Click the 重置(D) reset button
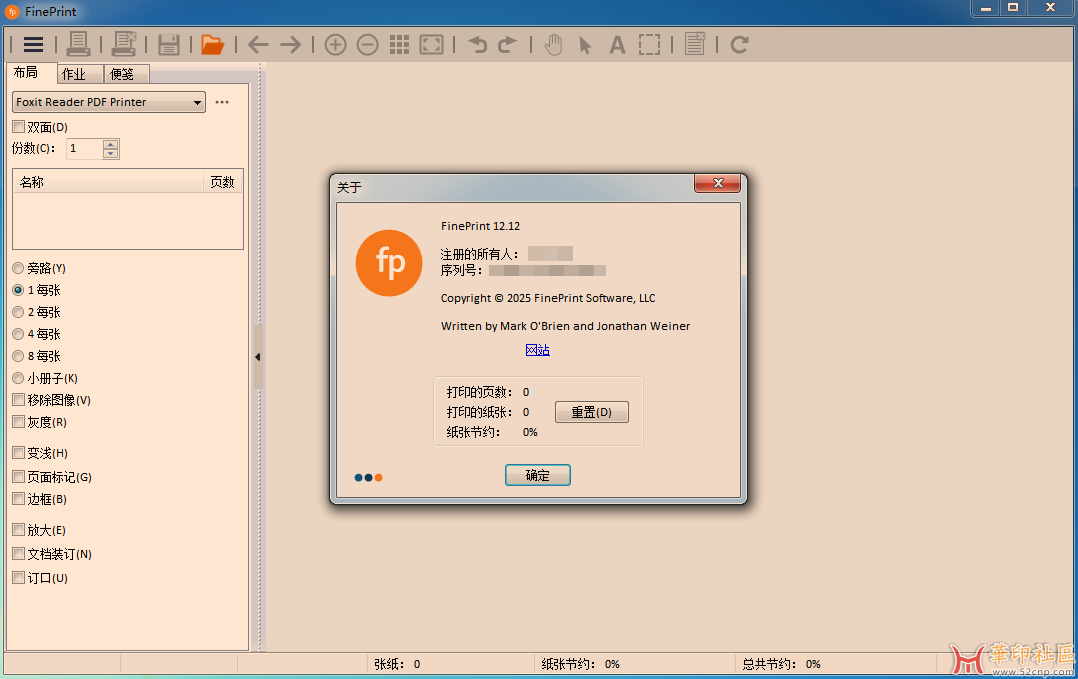Viewport: 1078px width, 679px height. click(x=592, y=412)
